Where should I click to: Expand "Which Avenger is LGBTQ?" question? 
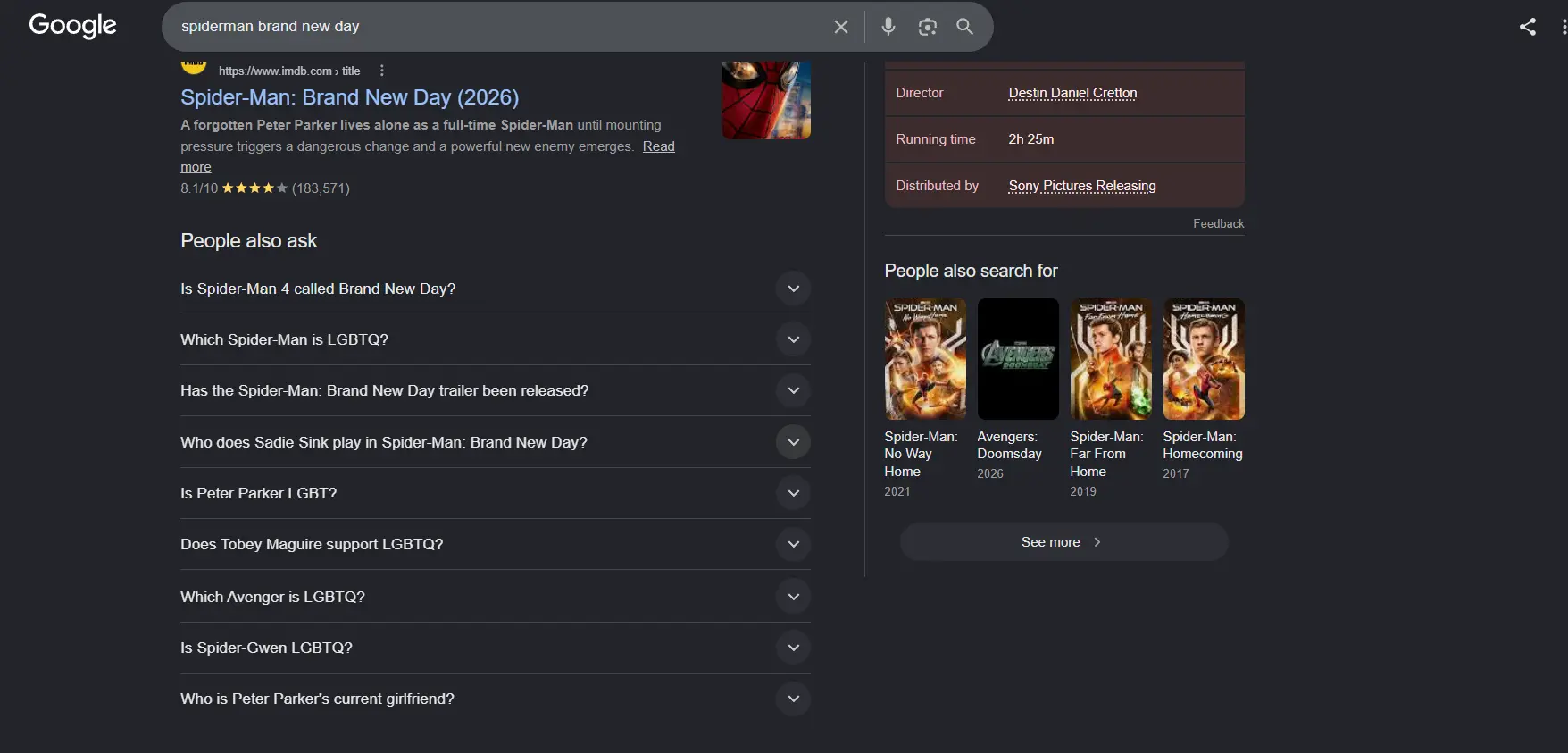point(496,597)
